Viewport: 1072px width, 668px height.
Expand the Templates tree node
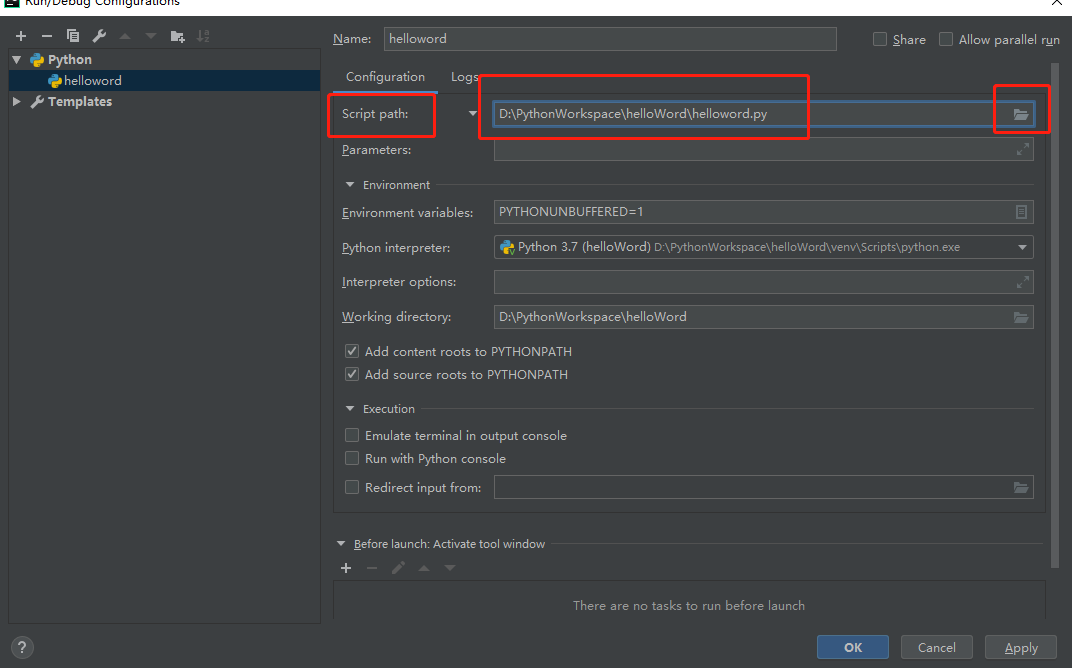click(x=17, y=102)
